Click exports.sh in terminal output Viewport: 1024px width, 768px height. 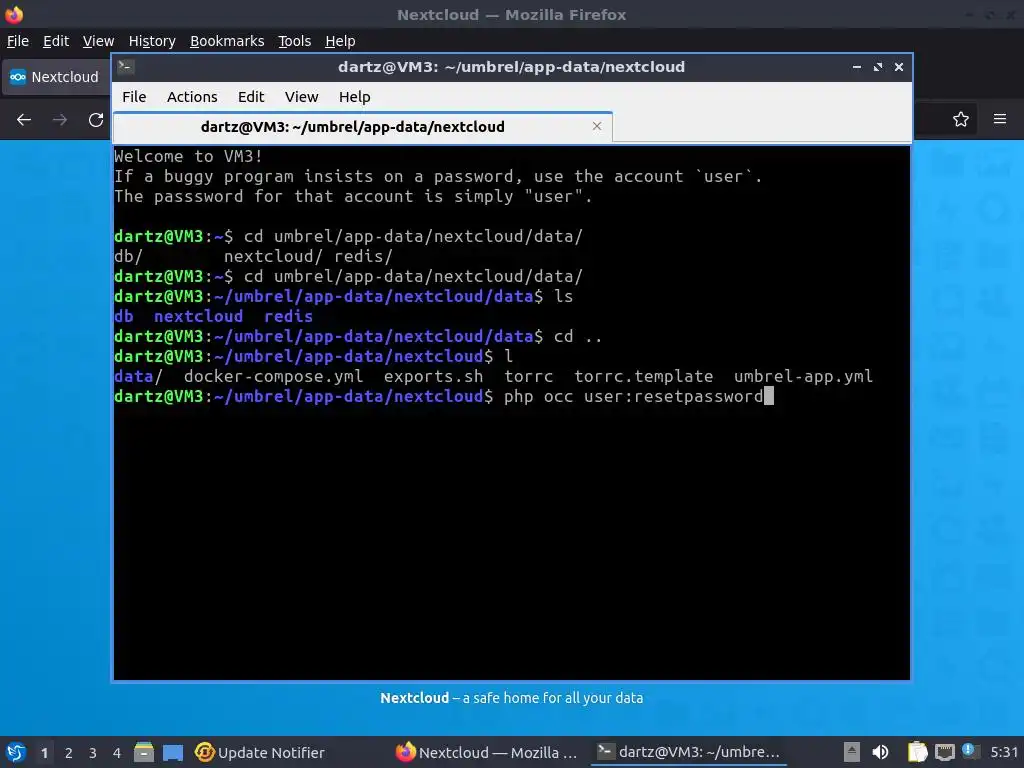(434, 377)
